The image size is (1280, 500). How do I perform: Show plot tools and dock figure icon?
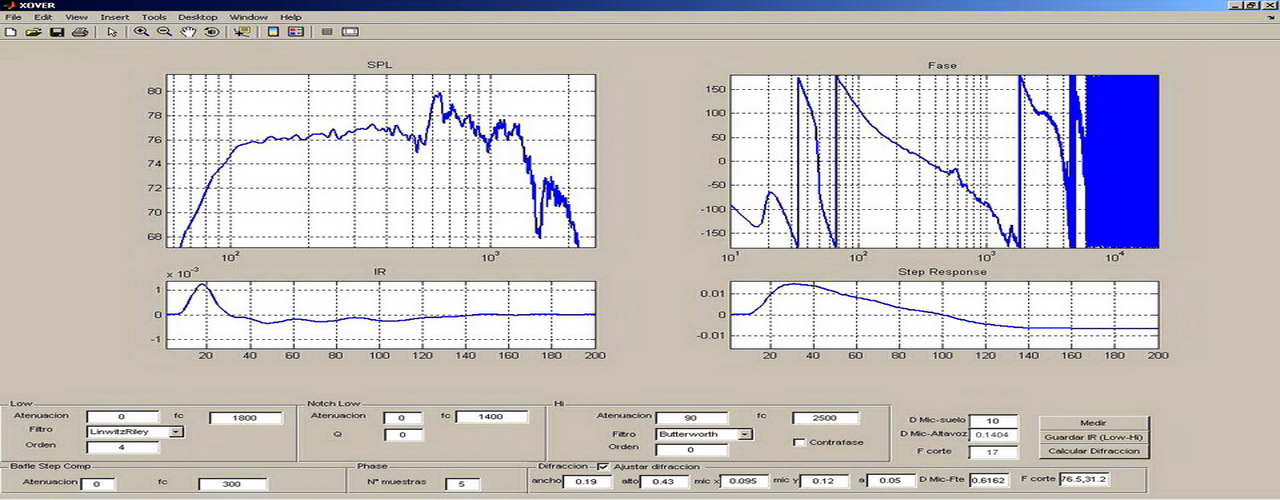click(x=350, y=32)
